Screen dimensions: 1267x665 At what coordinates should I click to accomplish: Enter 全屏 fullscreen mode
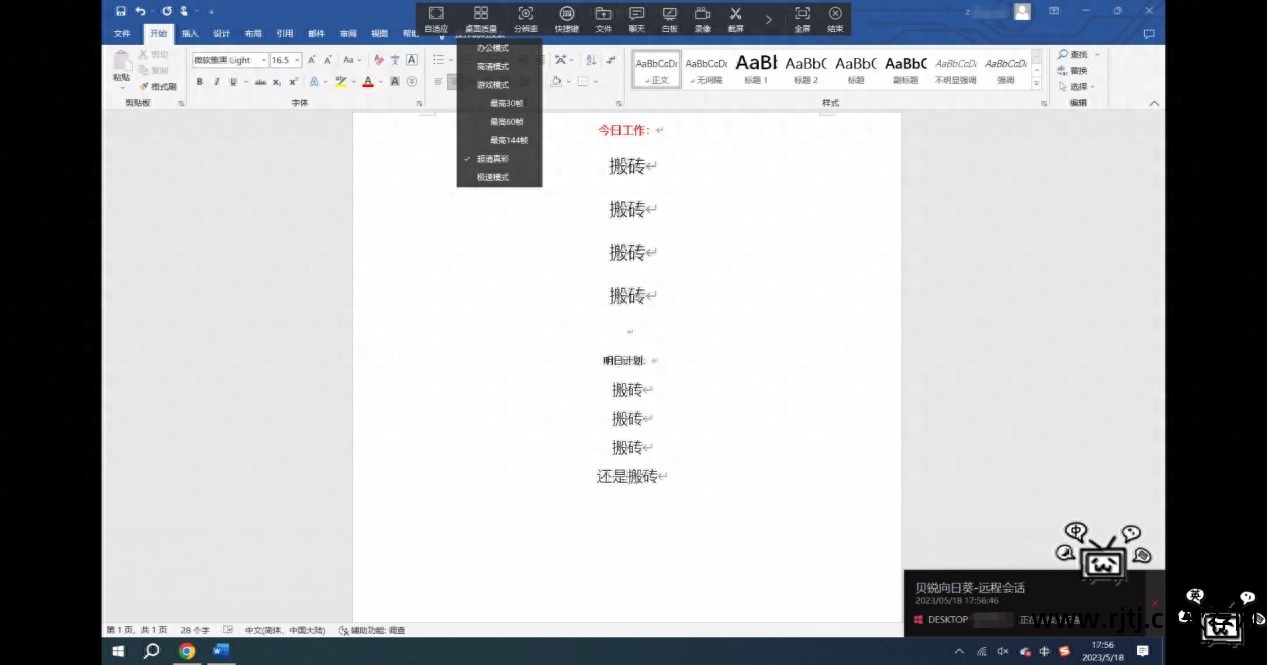click(x=802, y=14)
